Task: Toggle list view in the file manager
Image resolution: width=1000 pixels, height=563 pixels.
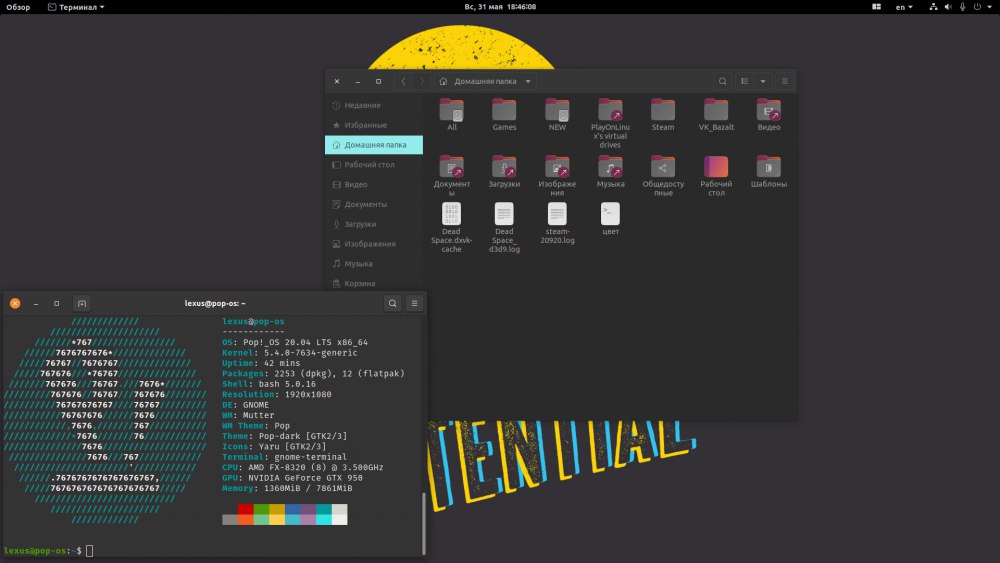Action: tap(744, 81)
